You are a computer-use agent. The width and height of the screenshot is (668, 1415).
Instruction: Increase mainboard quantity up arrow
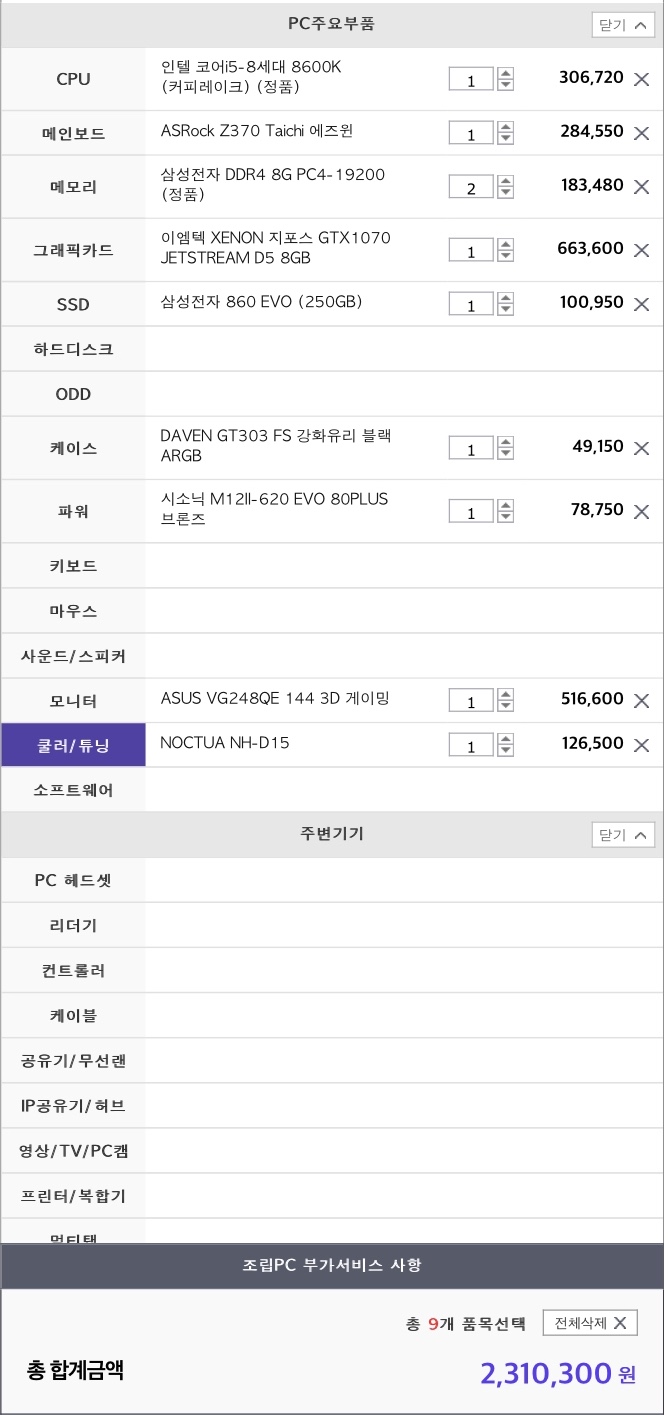click(x=505, y=127)
